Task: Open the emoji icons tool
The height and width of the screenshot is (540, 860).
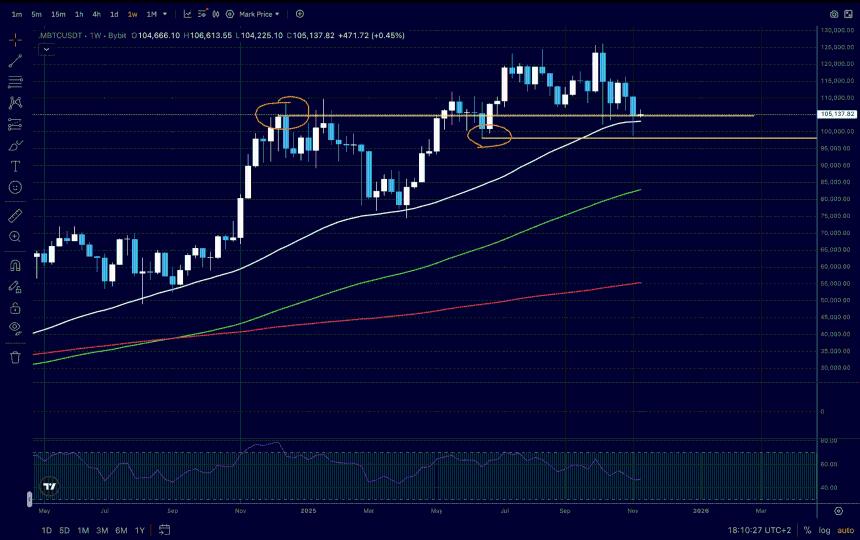Action: pos(15,187)
